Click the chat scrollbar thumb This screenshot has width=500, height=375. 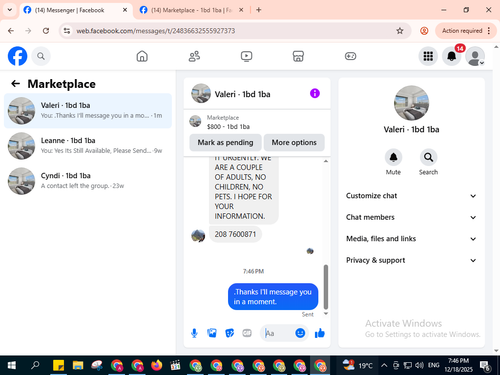pyautogui.click(x=326, y=287)
